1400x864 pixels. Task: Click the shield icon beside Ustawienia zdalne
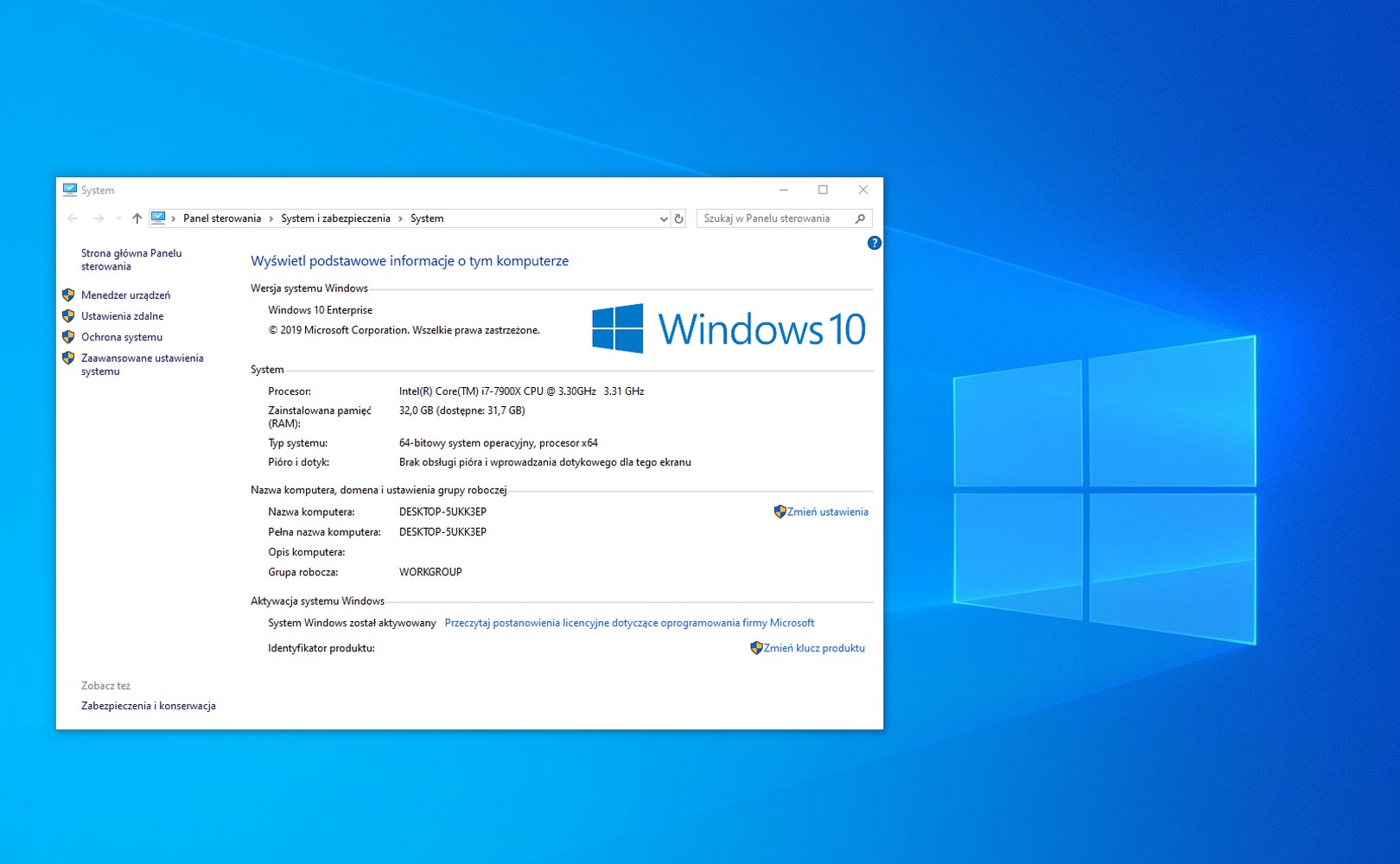coord(68,315)
